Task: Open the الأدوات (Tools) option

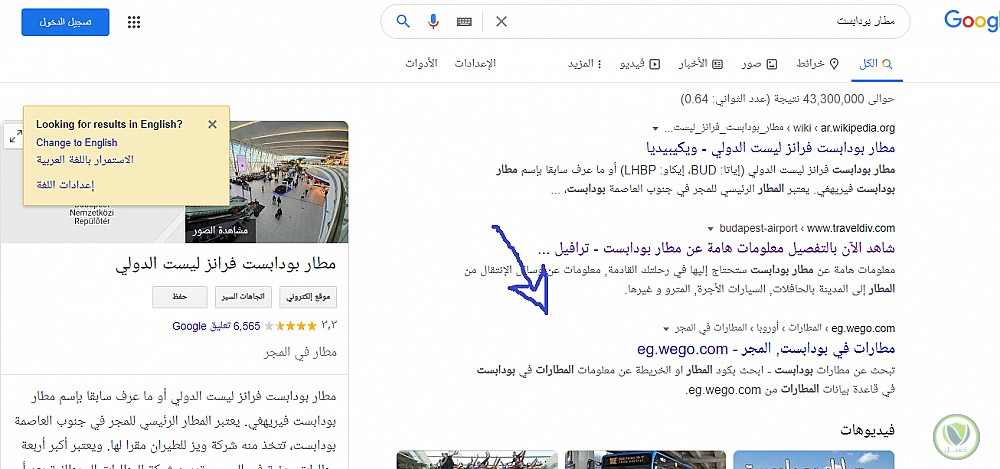Action: tap(422, 64)
